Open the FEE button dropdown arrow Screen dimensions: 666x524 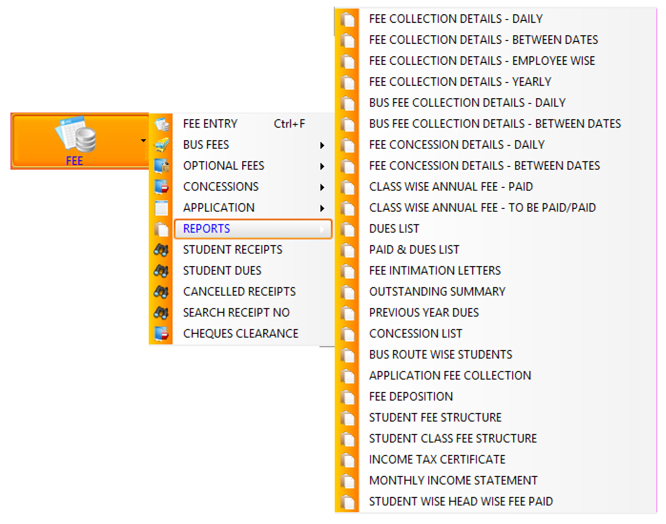coord(143,141)
